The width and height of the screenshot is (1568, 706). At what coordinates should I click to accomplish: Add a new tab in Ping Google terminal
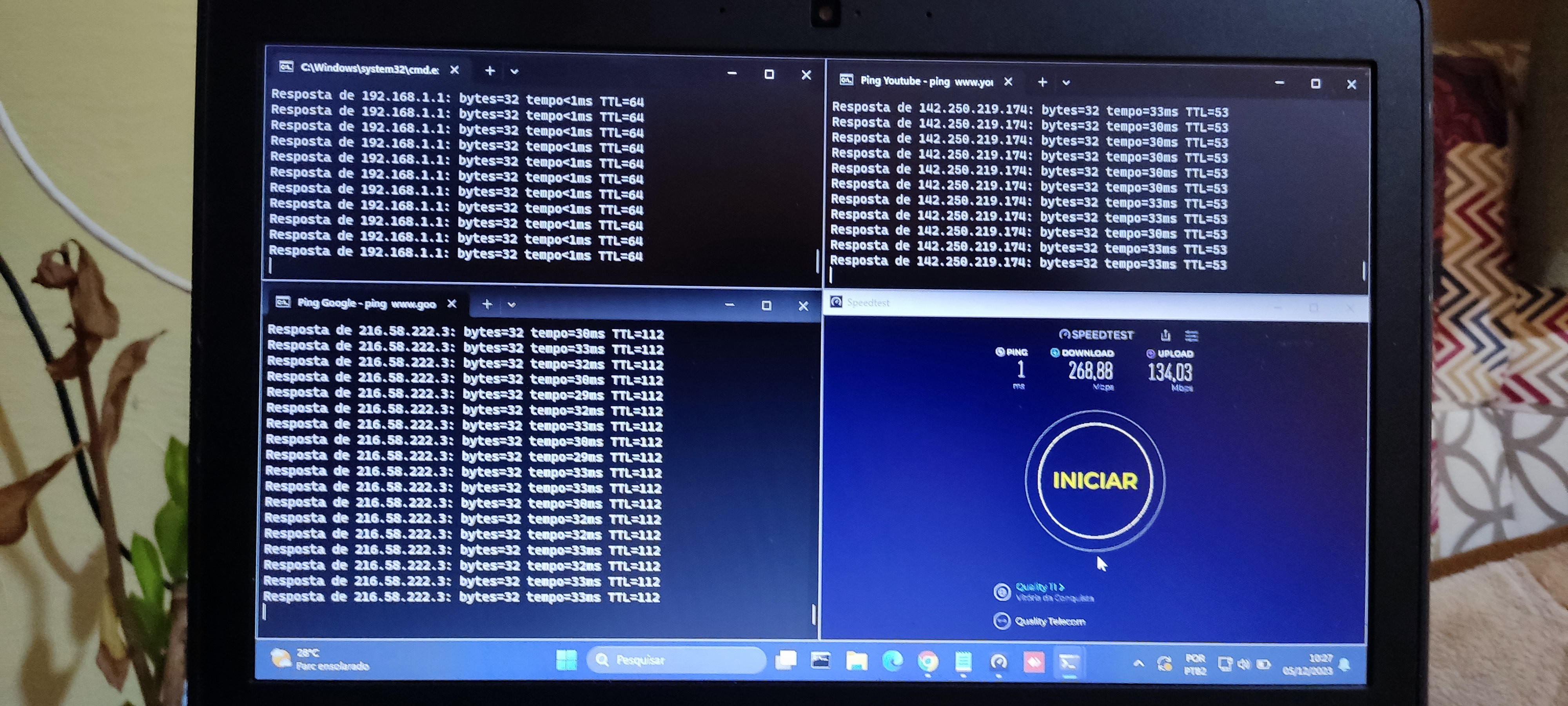pyautogui.click(x=487, y=304)
